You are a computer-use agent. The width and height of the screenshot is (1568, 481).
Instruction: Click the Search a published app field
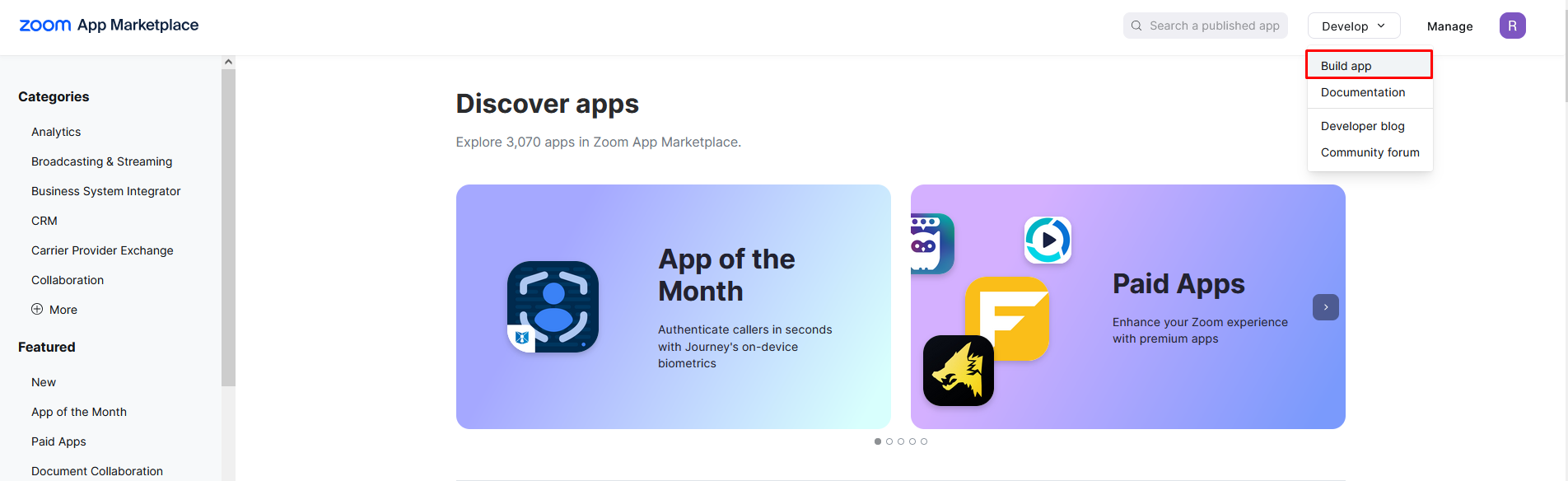(x=1205, y=26)
